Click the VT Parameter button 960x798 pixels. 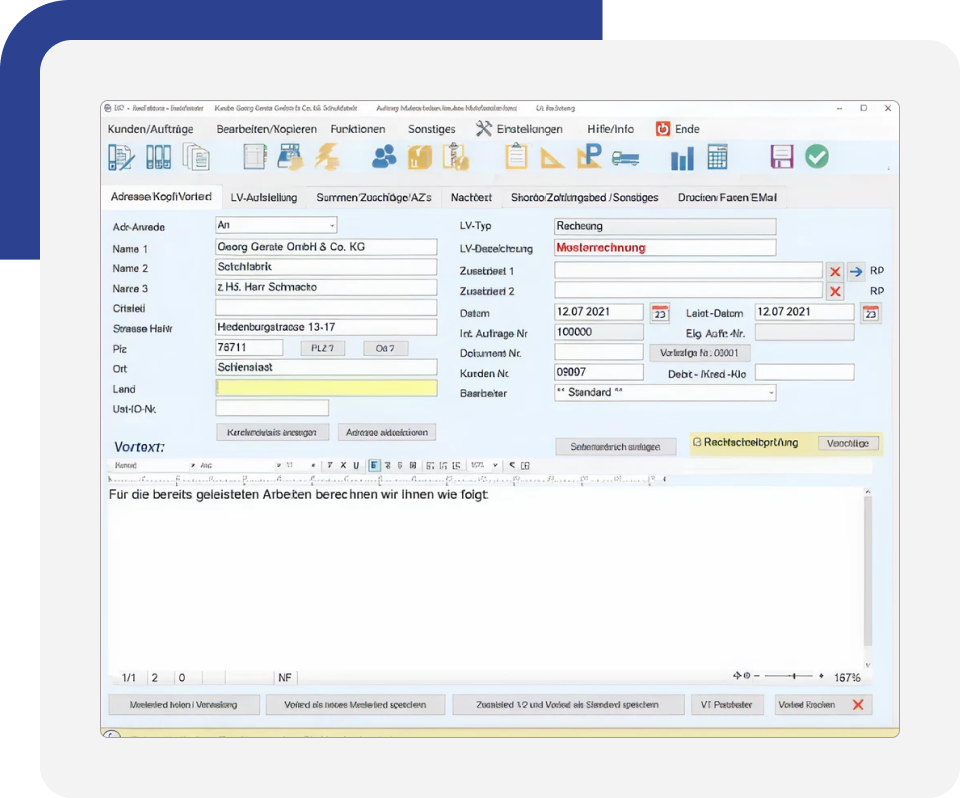pyautogui.click(x=727, y=705)
